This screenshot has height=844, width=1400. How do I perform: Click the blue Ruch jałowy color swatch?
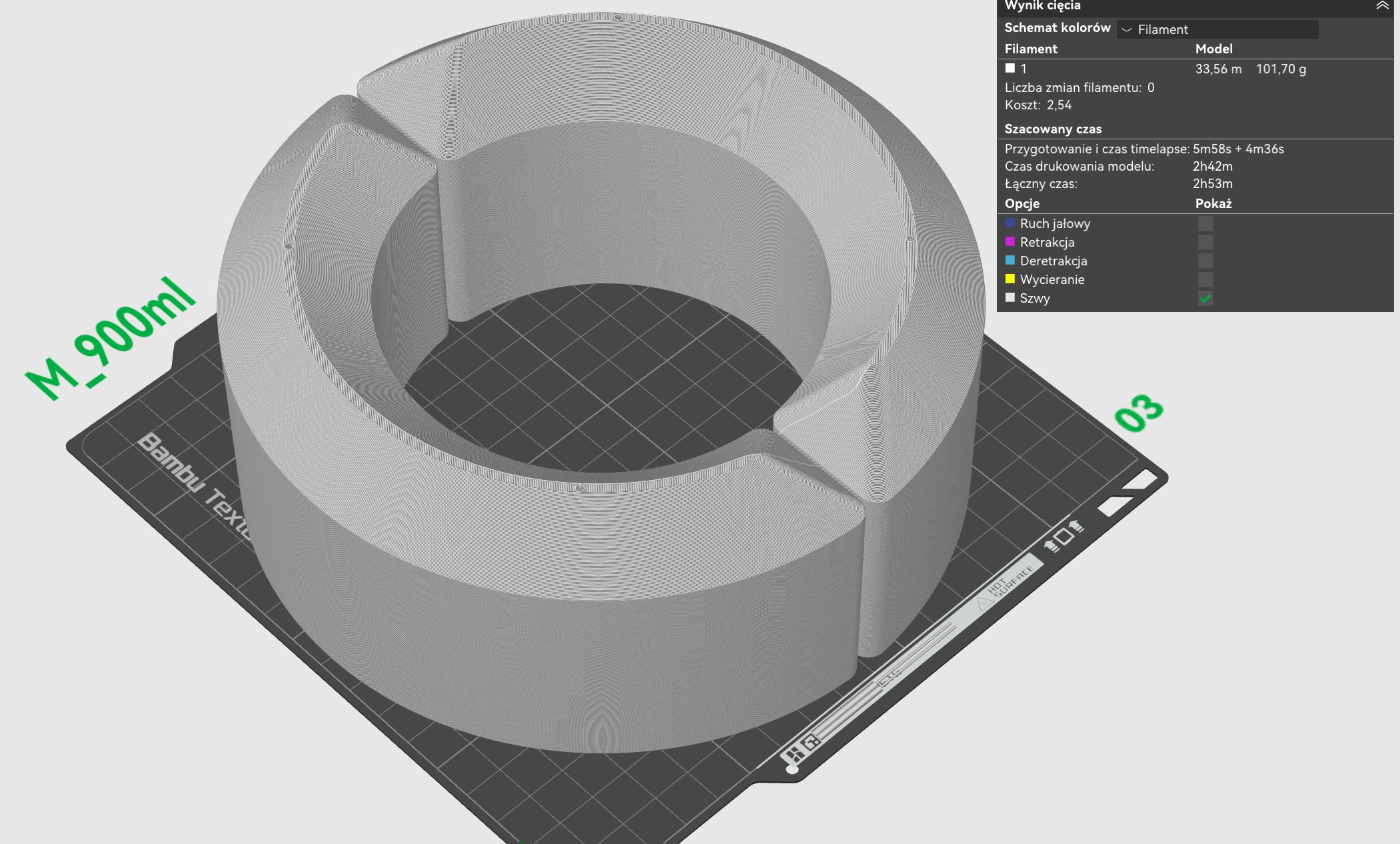[x=1010, y=223]
